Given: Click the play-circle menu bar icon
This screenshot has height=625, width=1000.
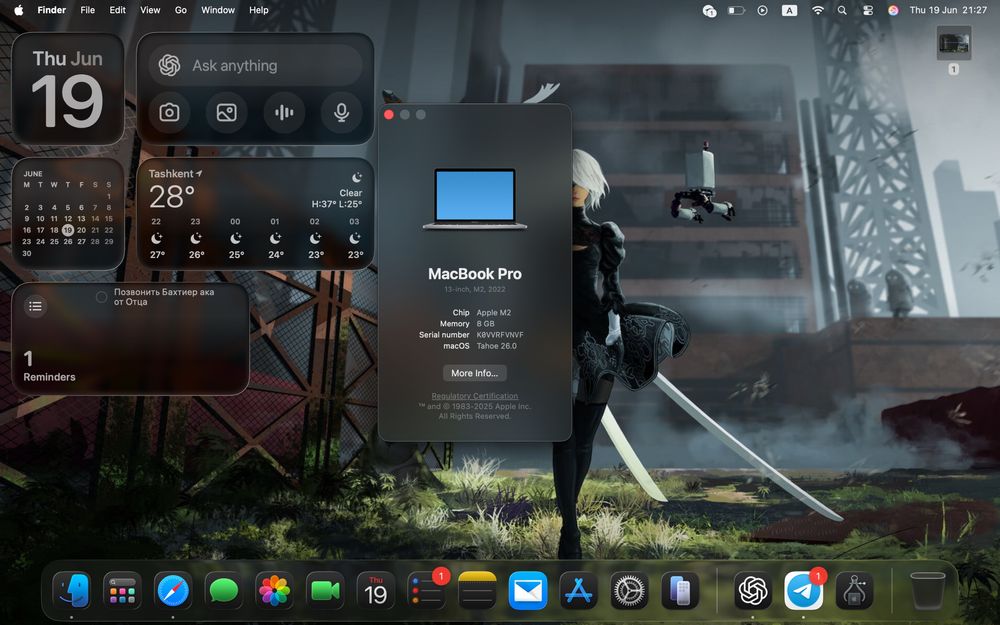Looking at the screenshot, I should click(x=762, y=10).
